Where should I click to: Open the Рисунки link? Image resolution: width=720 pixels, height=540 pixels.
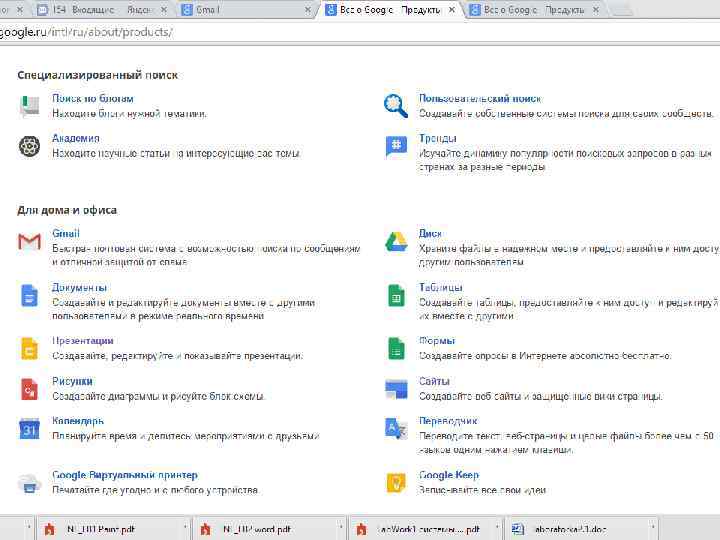click(73, 381)
